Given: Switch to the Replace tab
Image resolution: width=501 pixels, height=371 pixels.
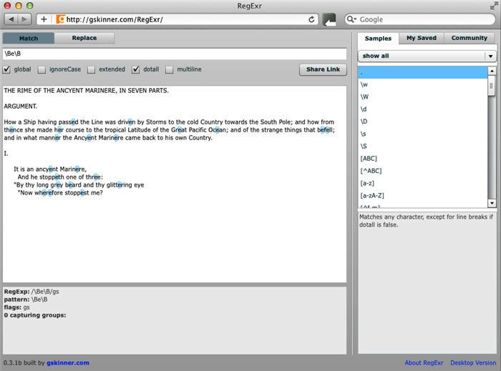Looking at the screenshot, I should tap(84, 38).
